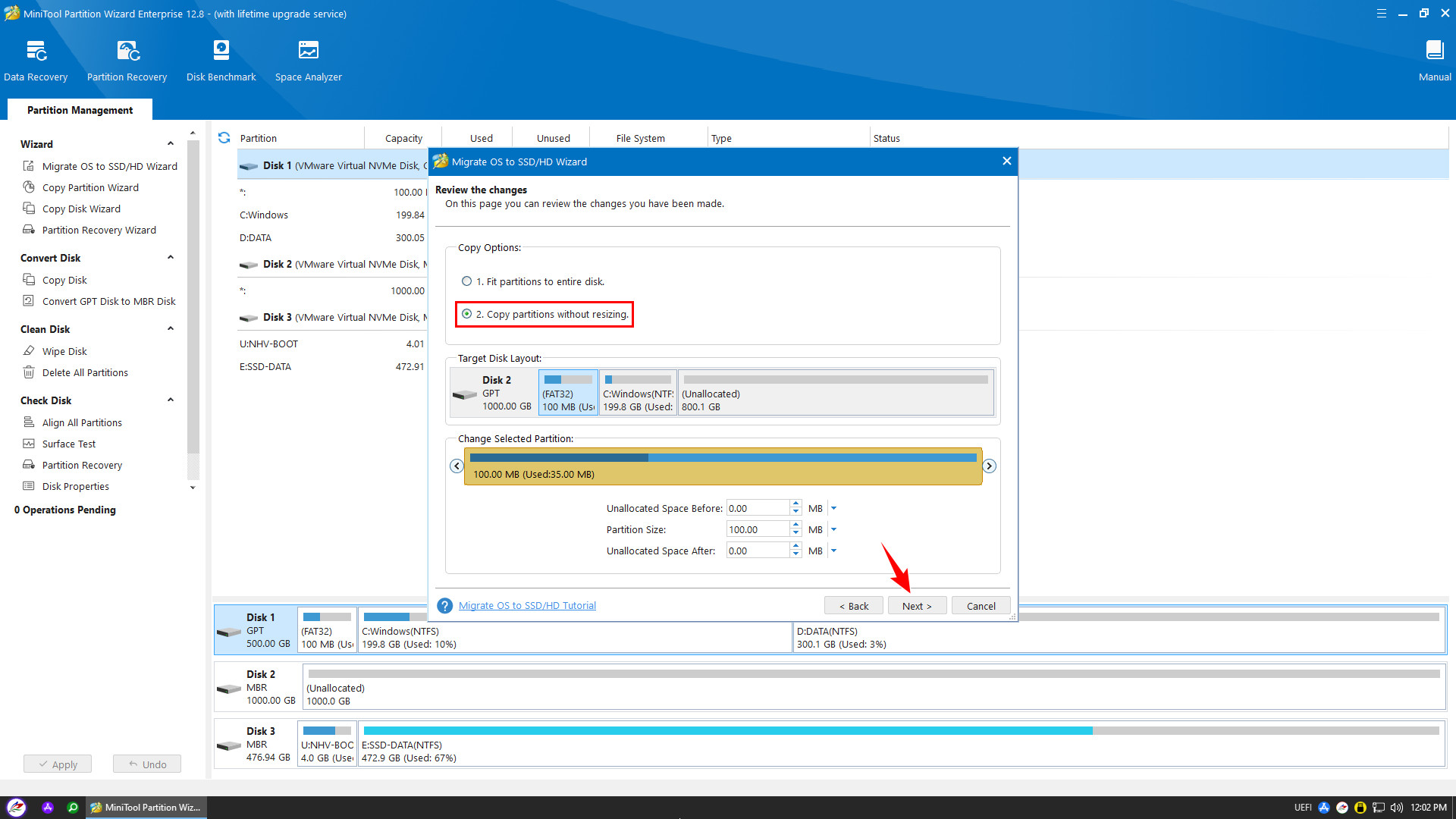The width and height of the screenshot is (1456, 819).
Task: Select 'Fit partitions to entire disk' option
Action: point(467,281)
